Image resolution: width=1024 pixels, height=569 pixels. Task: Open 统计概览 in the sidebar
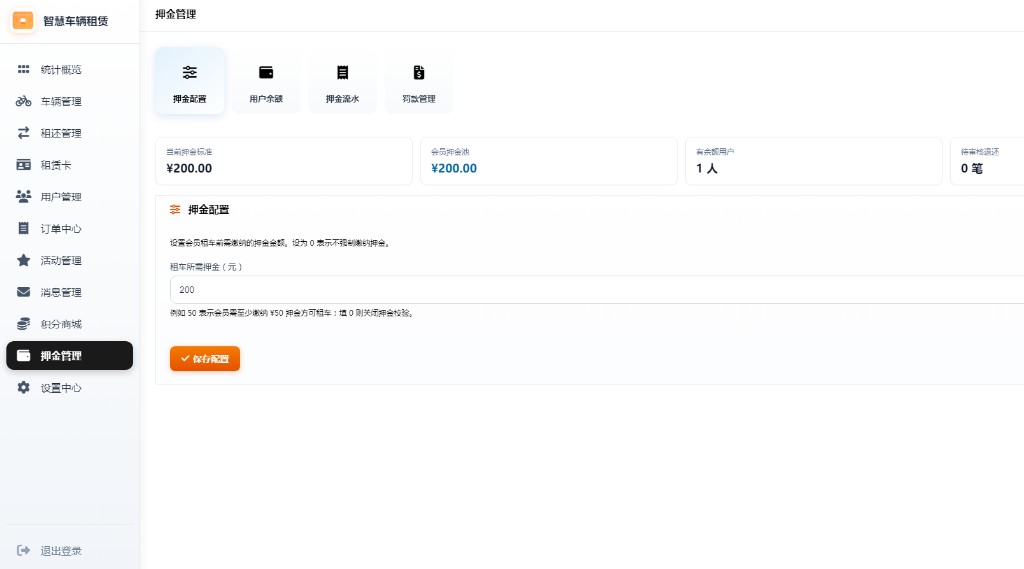point(69,69)
